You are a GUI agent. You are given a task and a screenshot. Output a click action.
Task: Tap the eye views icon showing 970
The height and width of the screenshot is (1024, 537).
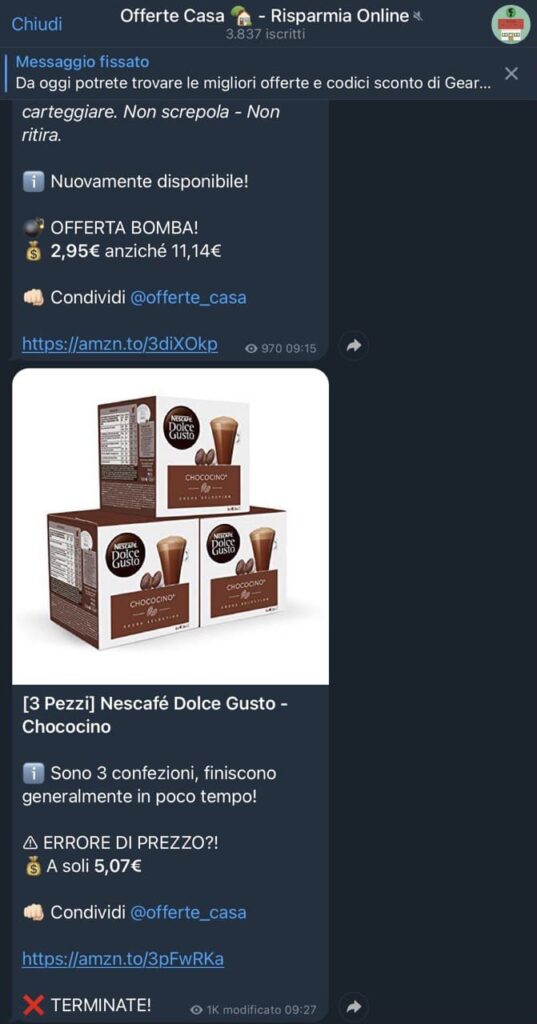[252, 349]
